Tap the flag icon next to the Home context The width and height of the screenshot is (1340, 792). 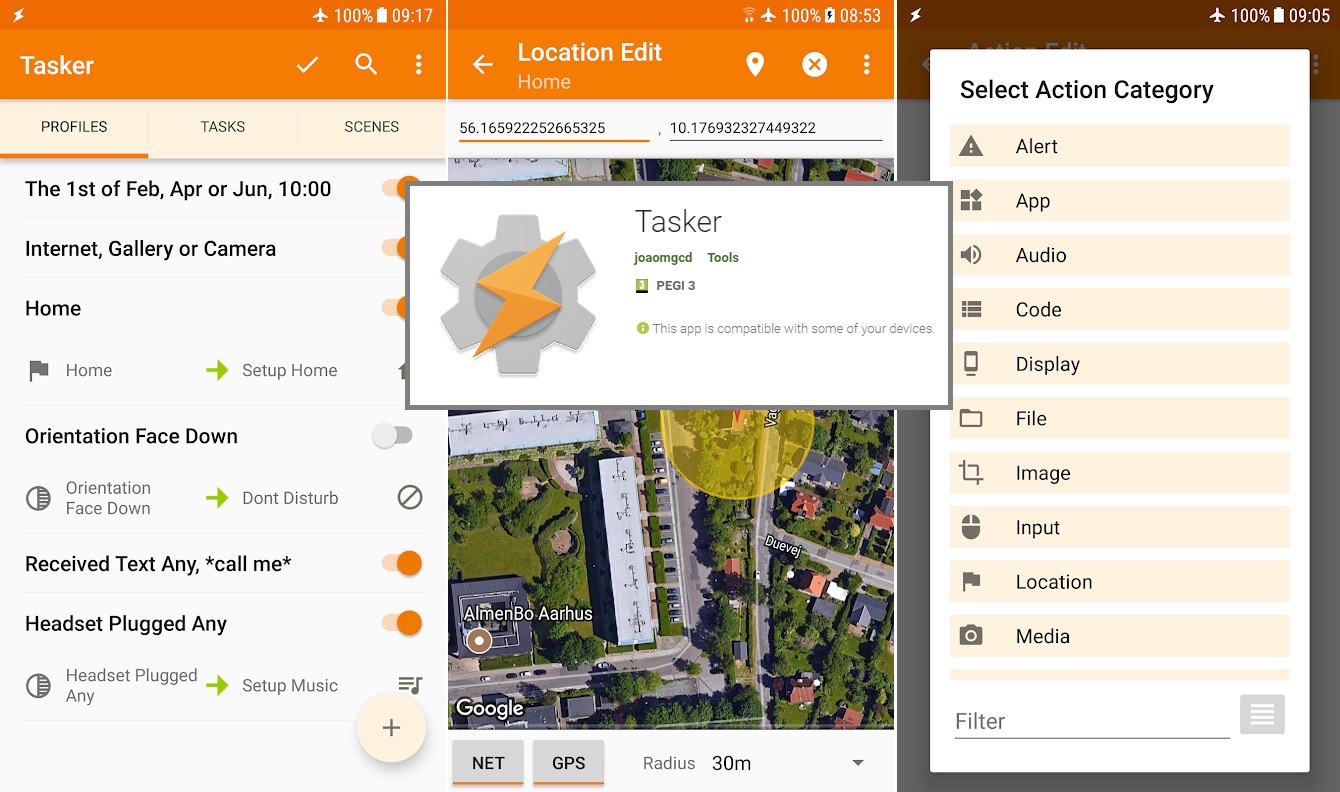pyautogui.click(x=38, y=370)
